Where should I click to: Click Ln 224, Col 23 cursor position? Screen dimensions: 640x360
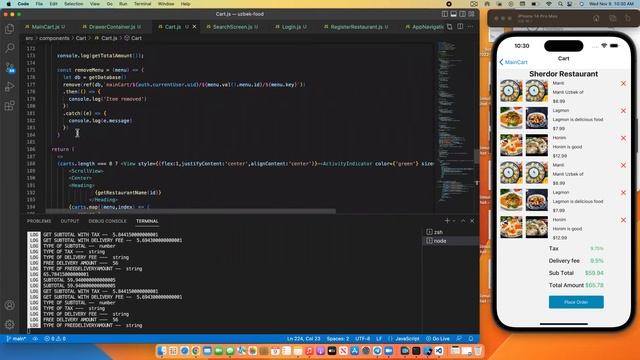click(x=303, y=339)
